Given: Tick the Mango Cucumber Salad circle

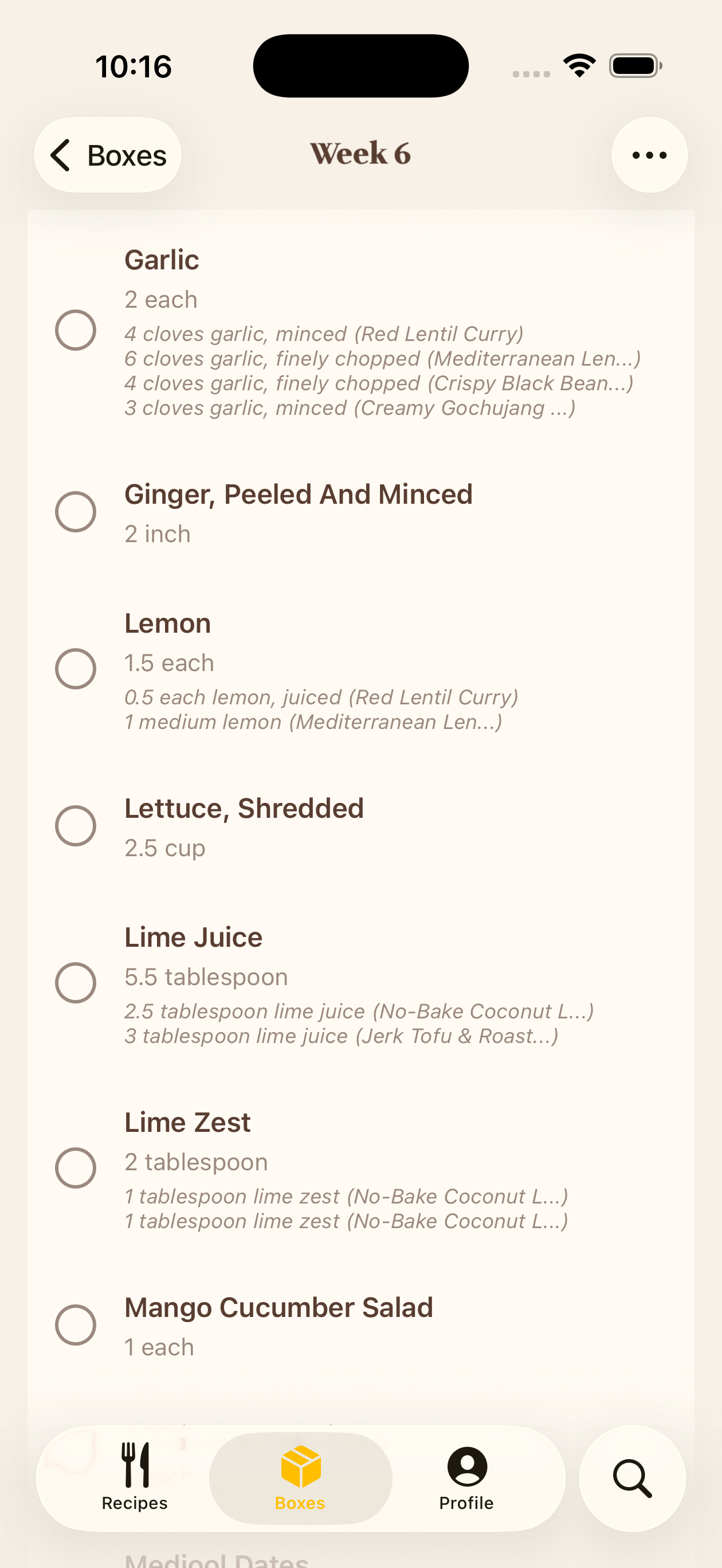Looking at the screenshot, I should pos(76,1325).
